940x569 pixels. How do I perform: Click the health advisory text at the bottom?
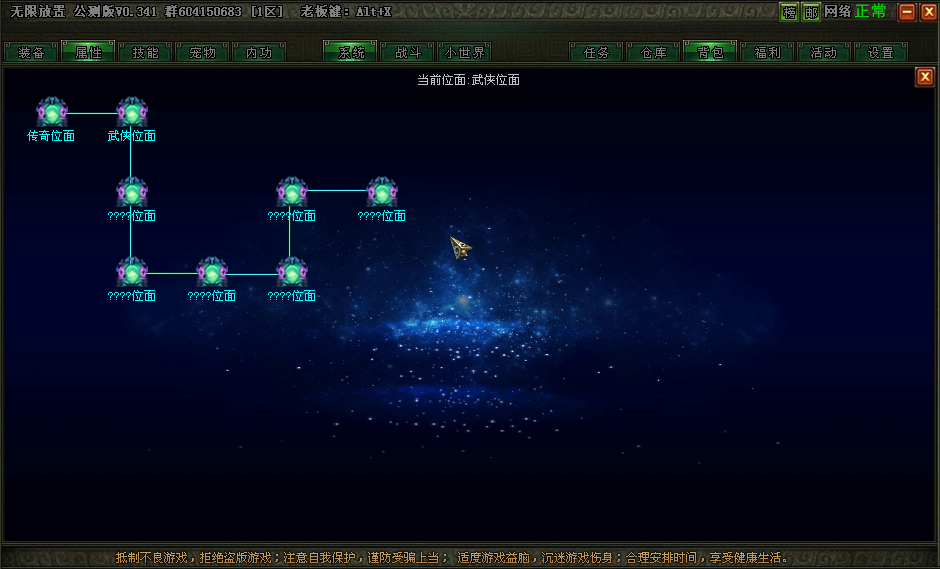coord(451,558)
